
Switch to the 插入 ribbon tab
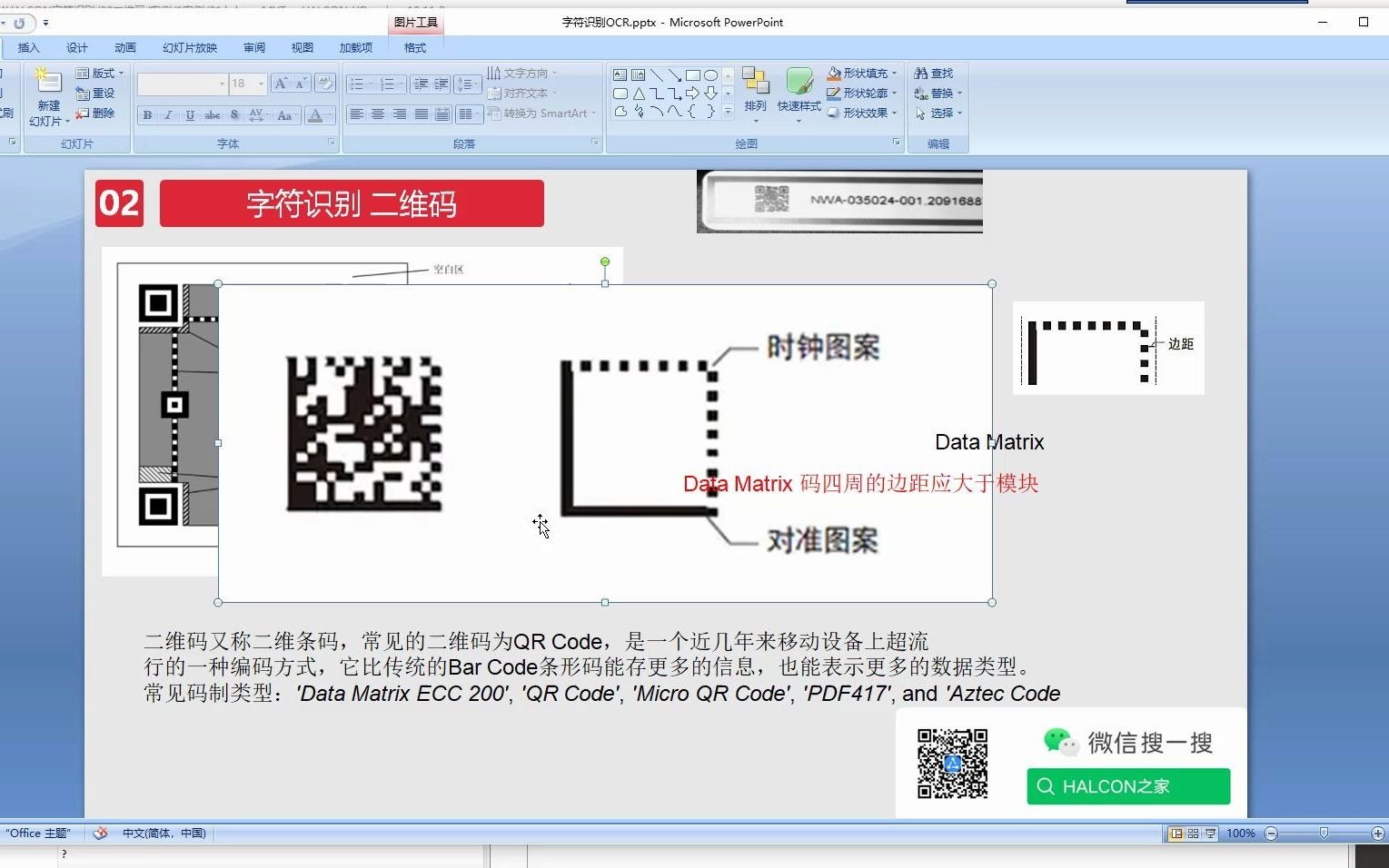29,48
